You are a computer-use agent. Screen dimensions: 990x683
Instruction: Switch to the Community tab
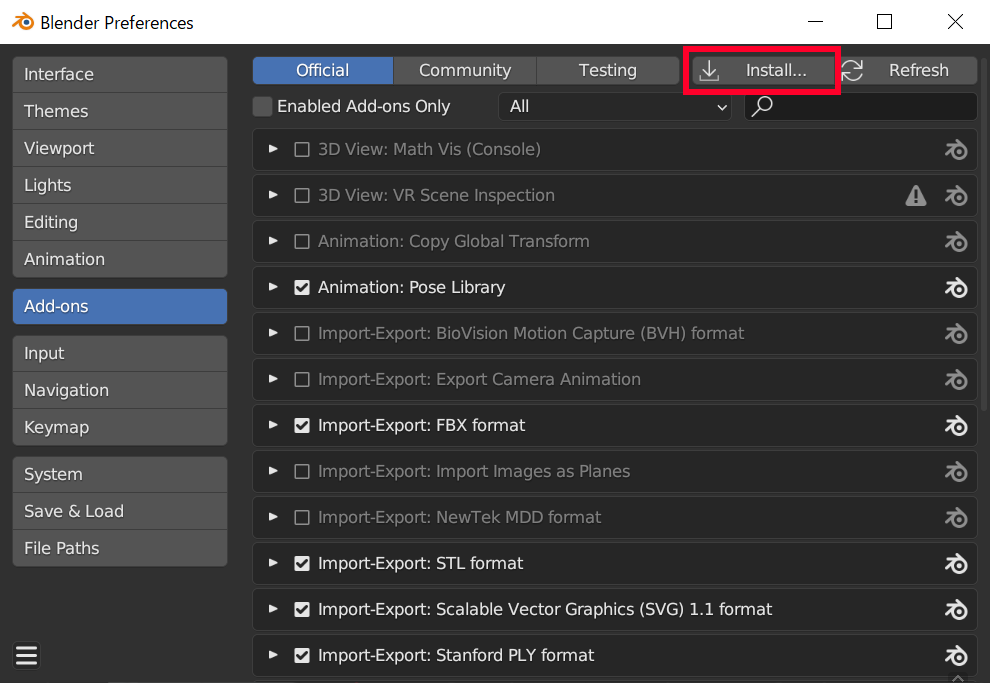[x=464, y=70]
